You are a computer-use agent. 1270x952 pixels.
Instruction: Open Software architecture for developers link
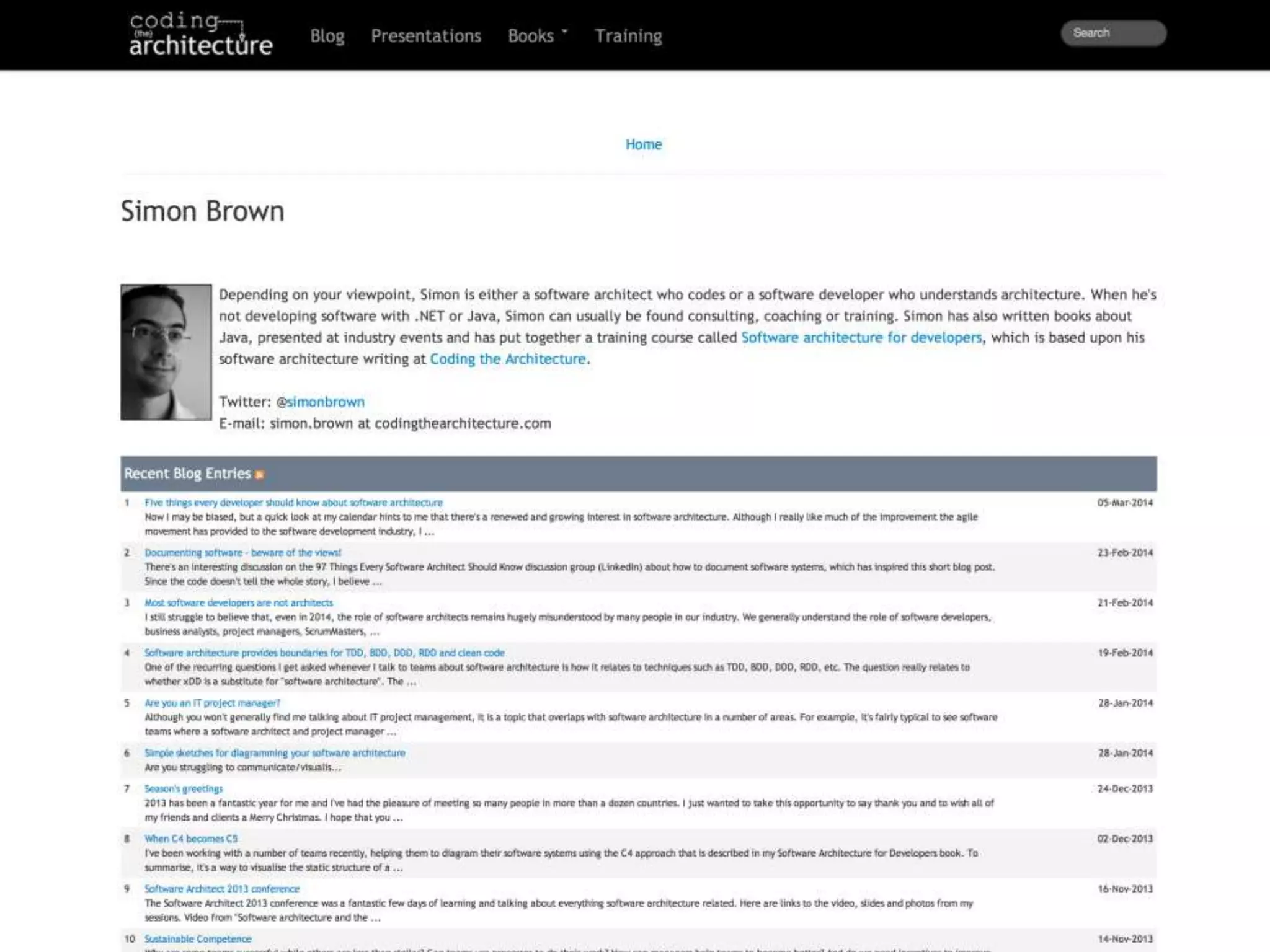861,338
